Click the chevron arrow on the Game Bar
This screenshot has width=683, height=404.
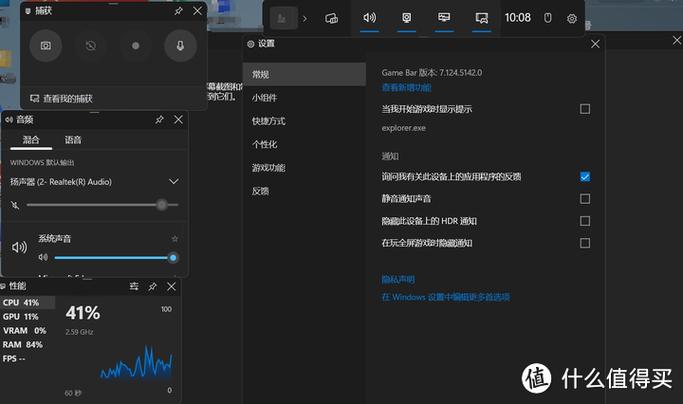305,19
